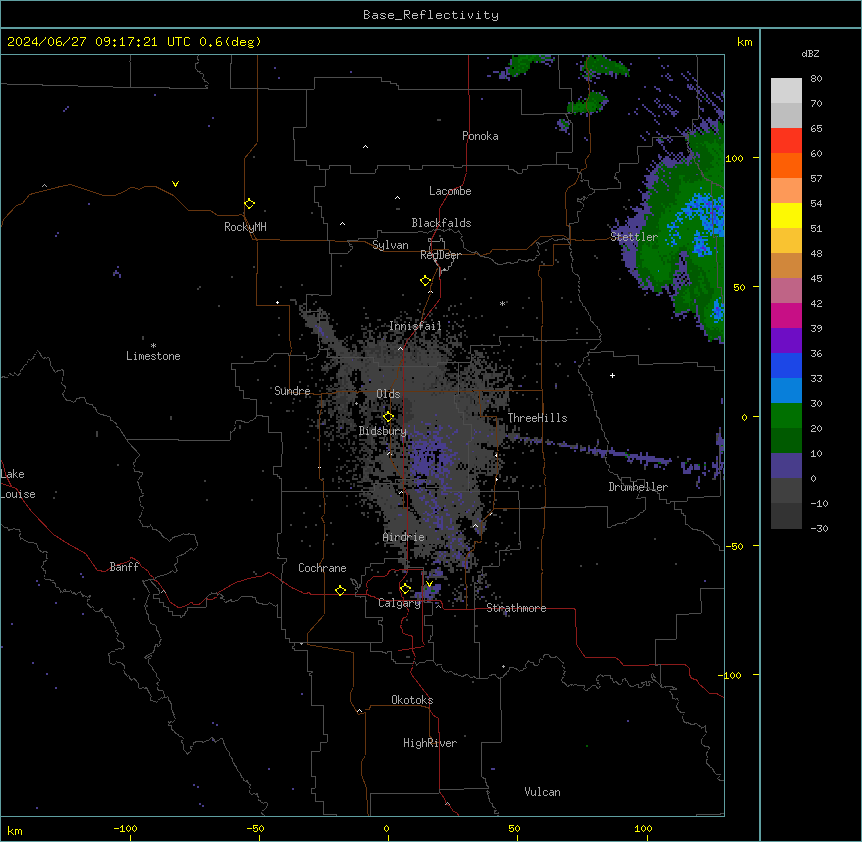
Task: Click the ThreeHills label
Action: [538, 418]
